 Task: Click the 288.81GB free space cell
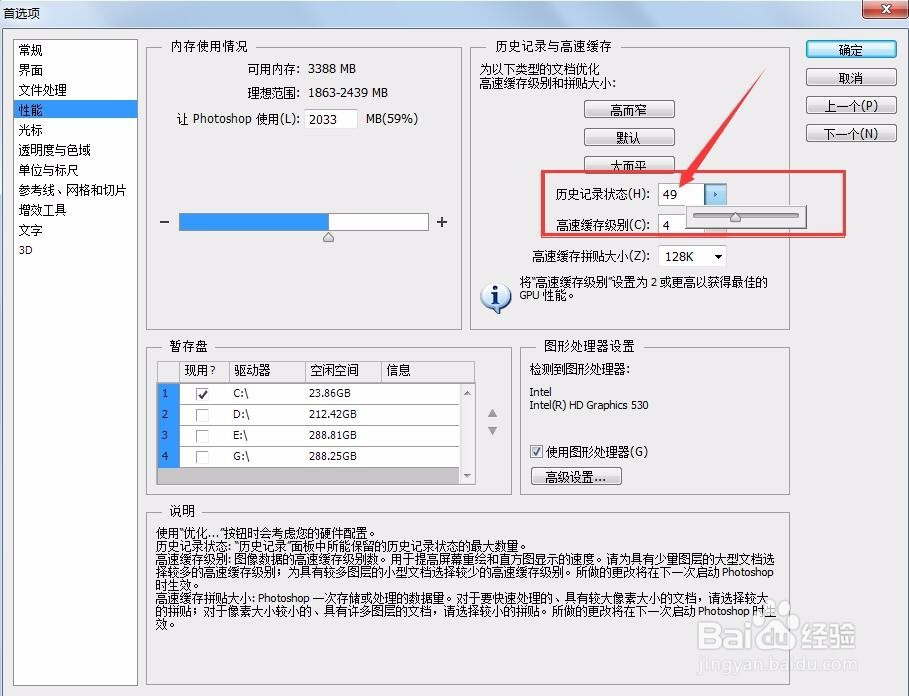332,435
